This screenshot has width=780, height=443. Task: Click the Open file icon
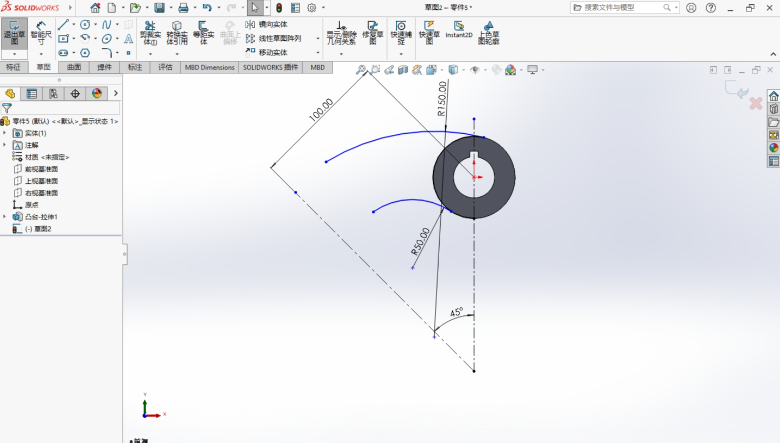(x=135, y=7)
